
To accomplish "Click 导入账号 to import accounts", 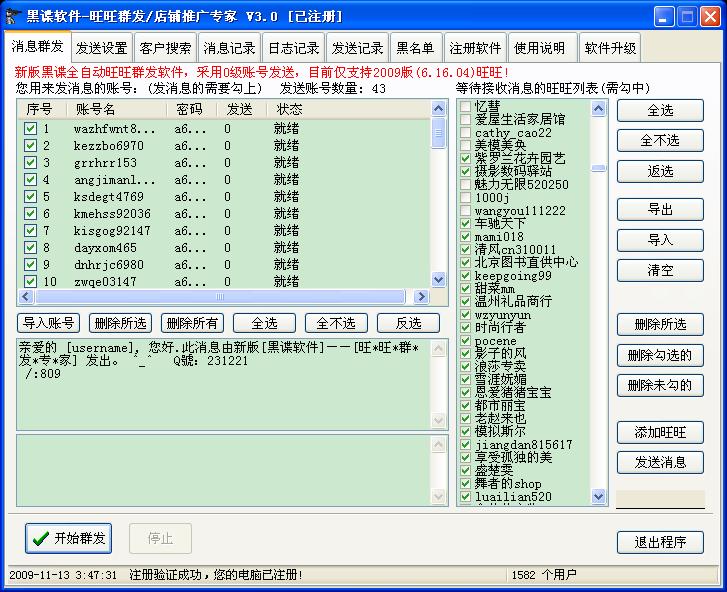I will [x=49, y=323].
